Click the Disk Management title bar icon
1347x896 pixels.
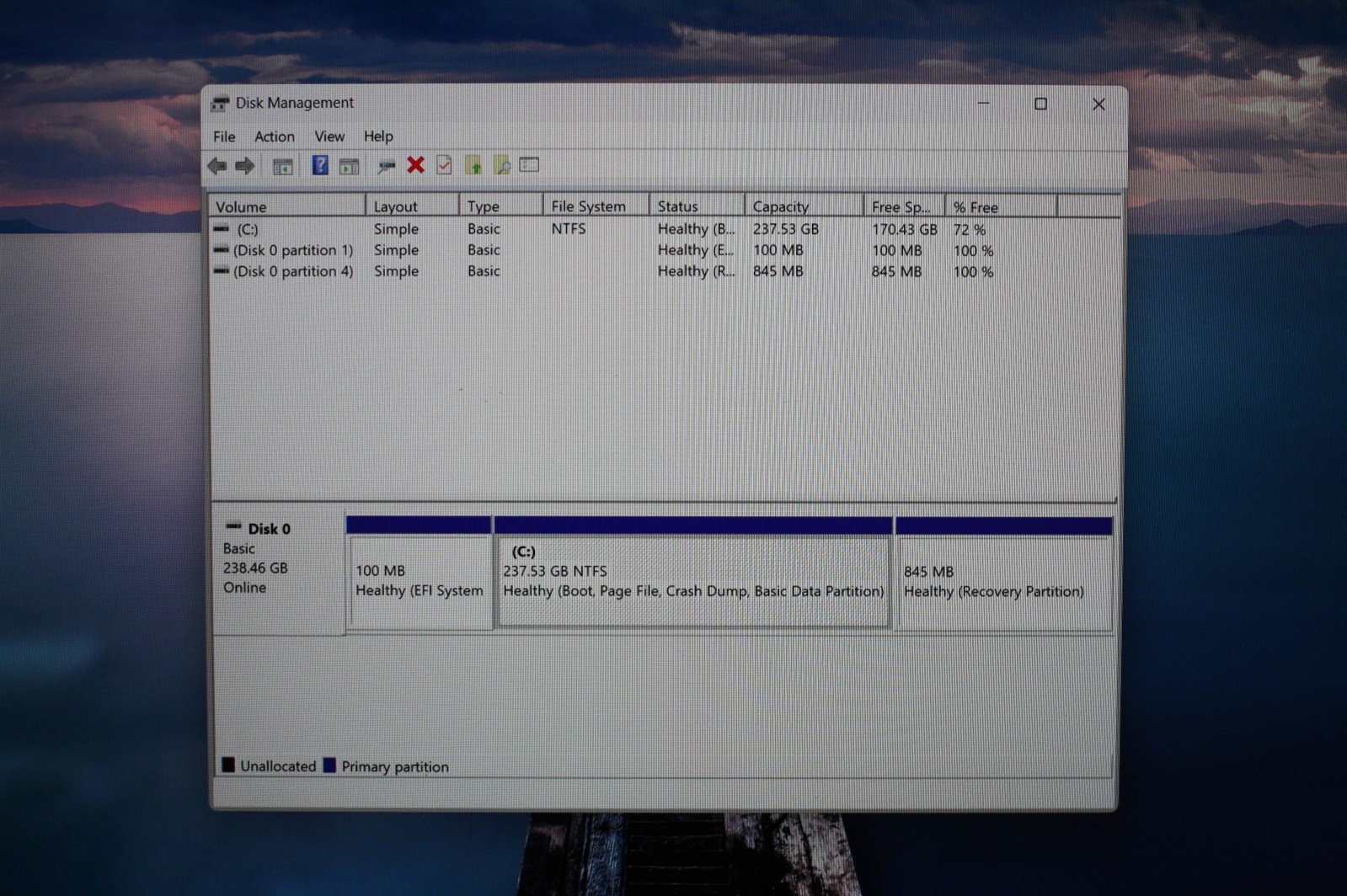(x=220, y=104)
